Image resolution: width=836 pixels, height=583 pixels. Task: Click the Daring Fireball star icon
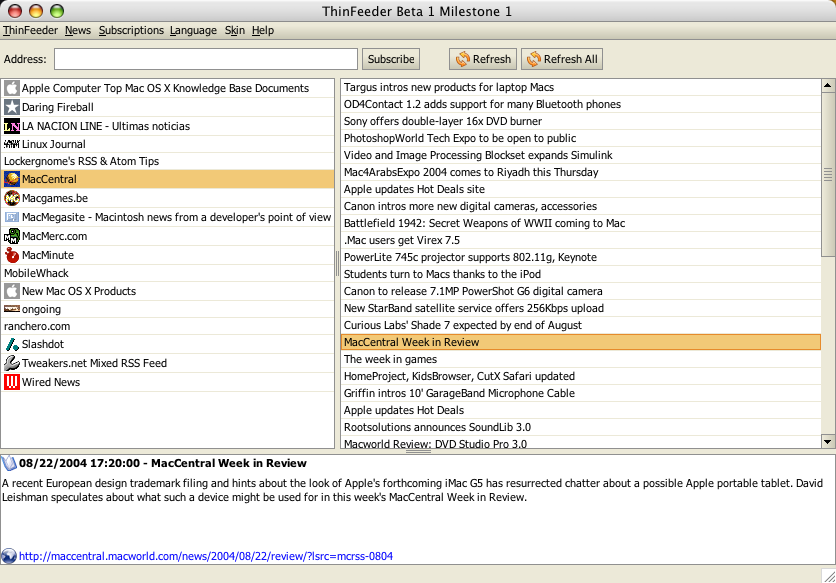pyautogui.click(x=12, y=107)
